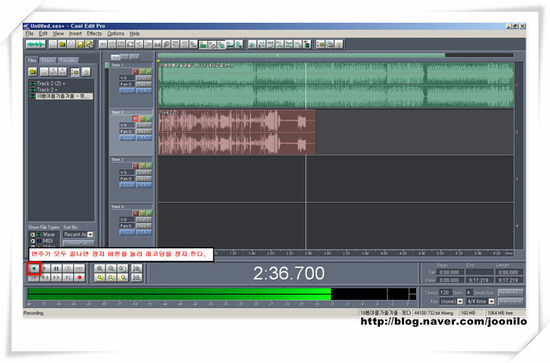Screen dimensions: 550x363
Task: Switch to the Effects panel tab
Action: coord(48,60)
